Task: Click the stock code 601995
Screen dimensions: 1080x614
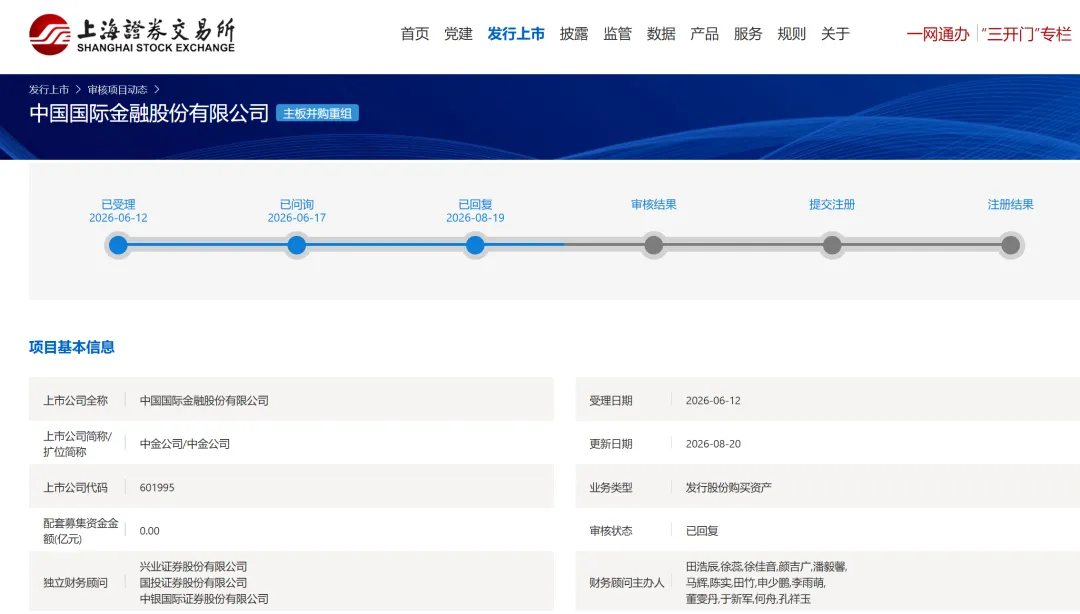Action: click(x=157, y=487)
